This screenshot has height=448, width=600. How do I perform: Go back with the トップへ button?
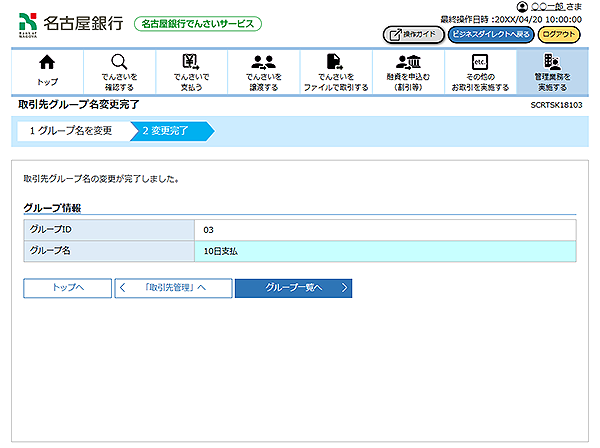(x=68, y=288)
